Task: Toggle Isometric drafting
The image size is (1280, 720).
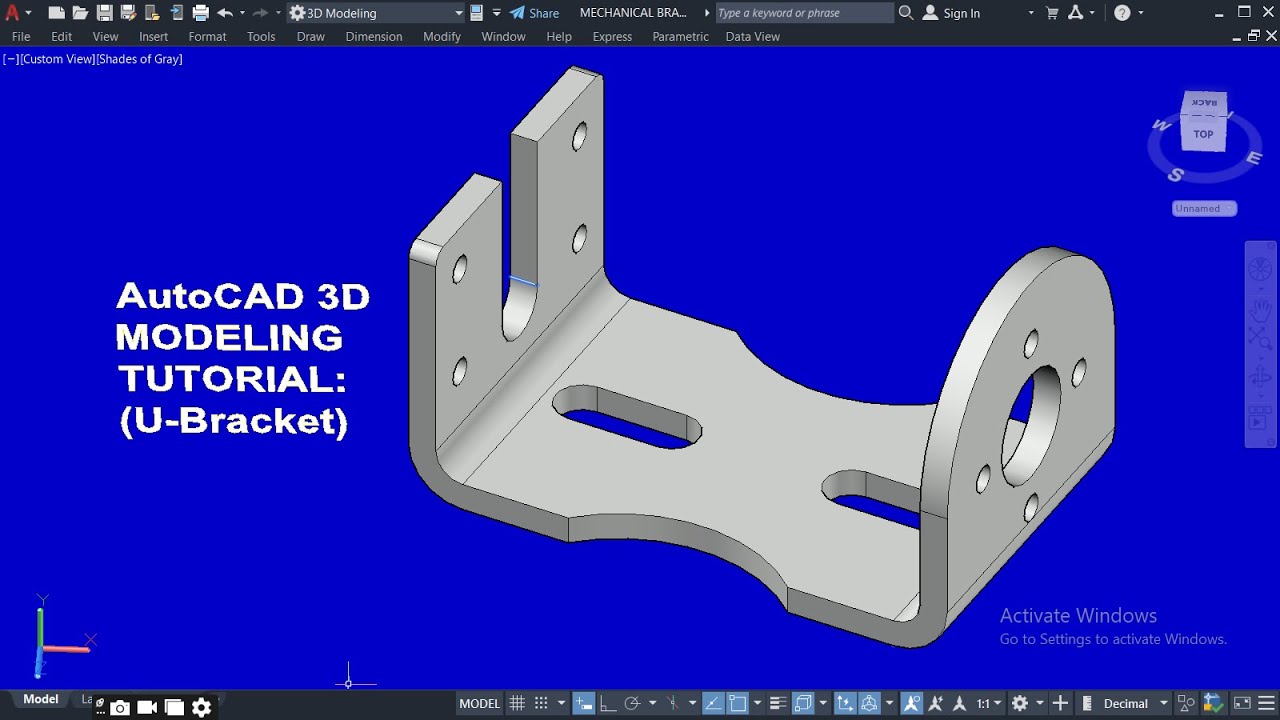Action: click(x=673, y=703)
